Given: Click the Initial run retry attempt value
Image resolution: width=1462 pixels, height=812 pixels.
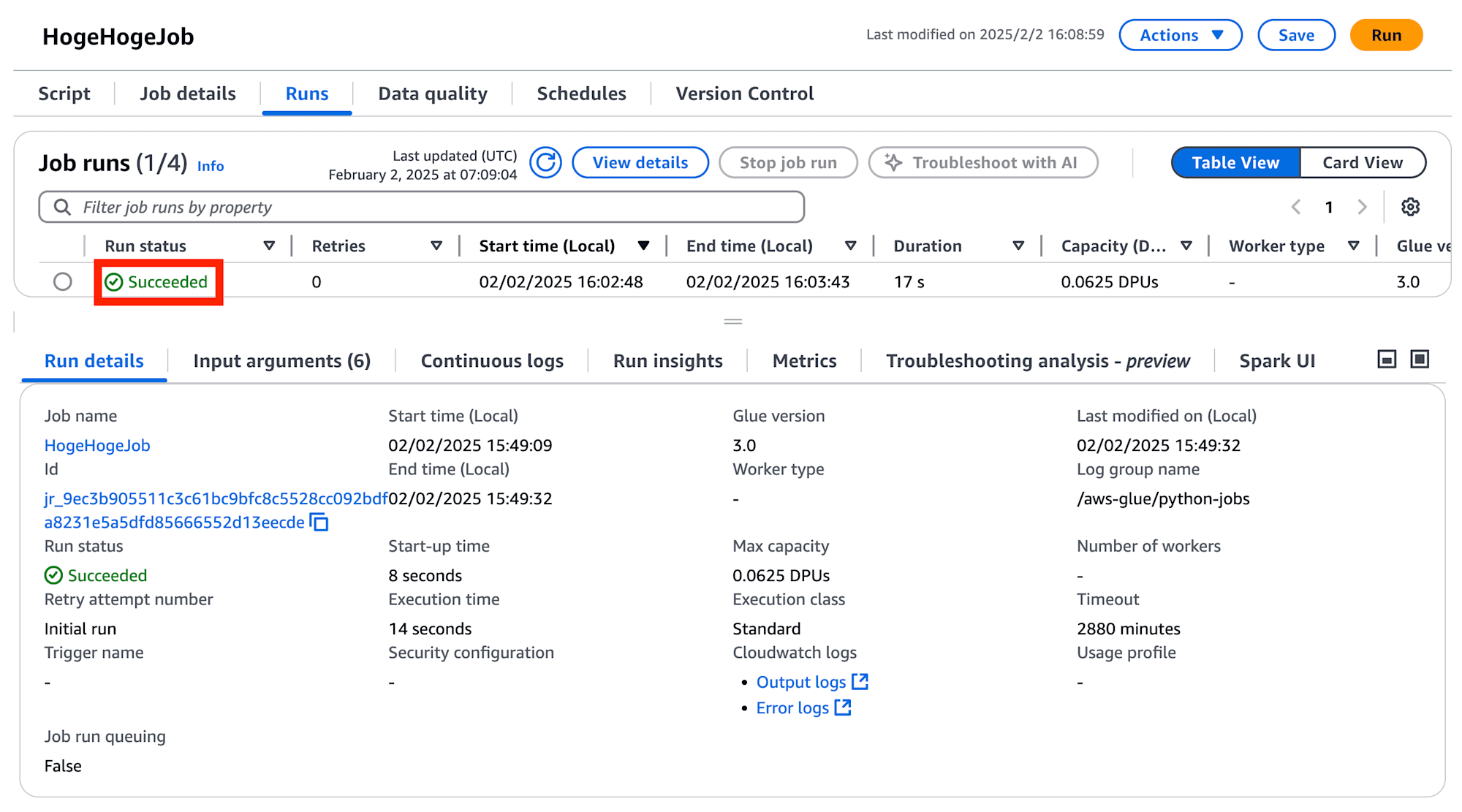Looking at the screenshot, I should [80, 629].
